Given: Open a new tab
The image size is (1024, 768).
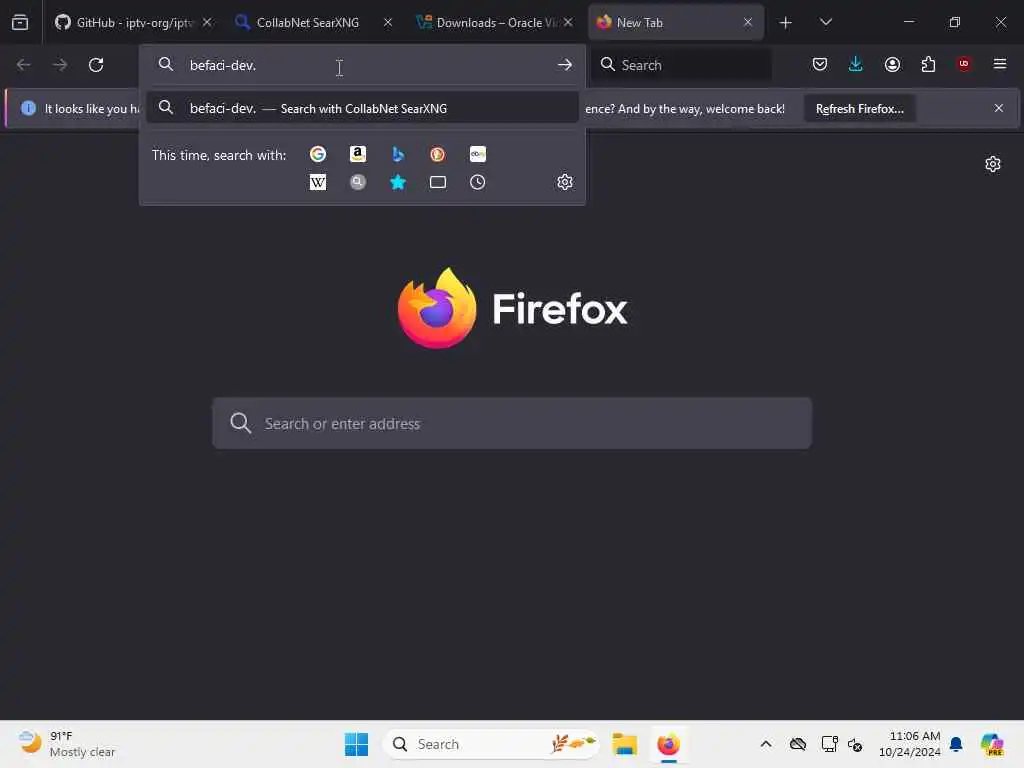Looking at the screenshot, I should pos(786,23).
